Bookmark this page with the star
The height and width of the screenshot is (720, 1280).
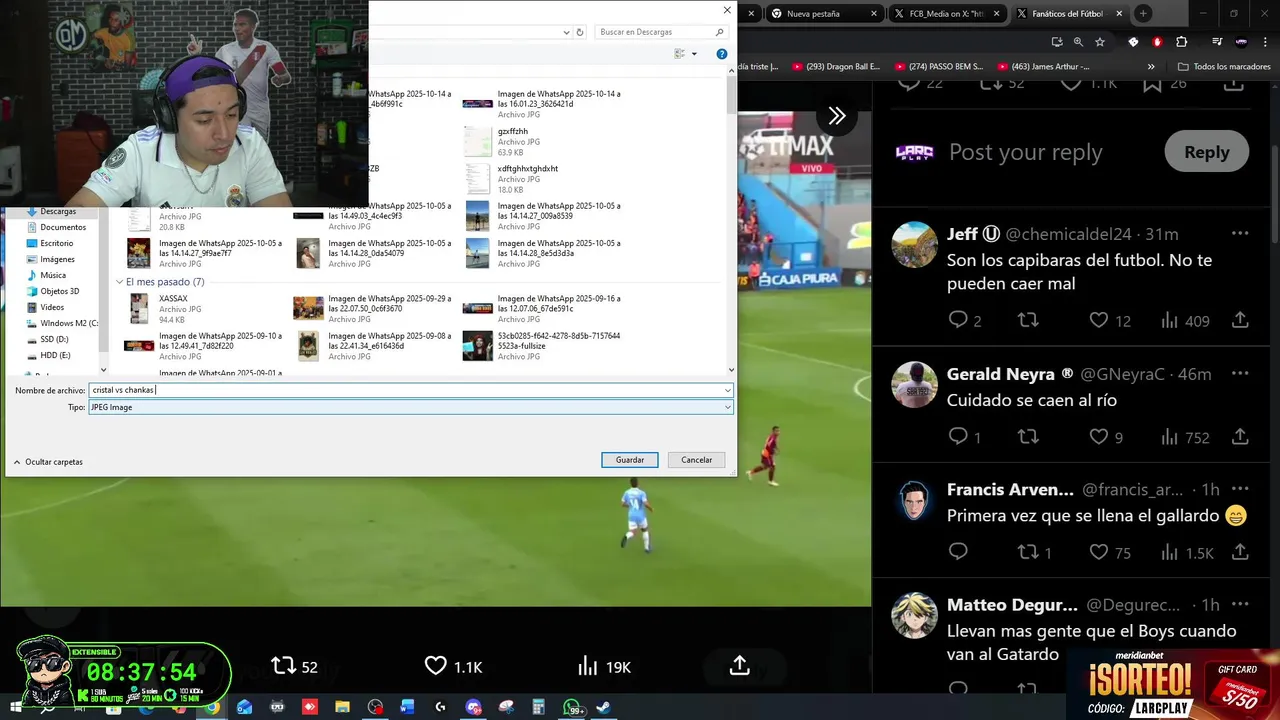coord(1100,42)
